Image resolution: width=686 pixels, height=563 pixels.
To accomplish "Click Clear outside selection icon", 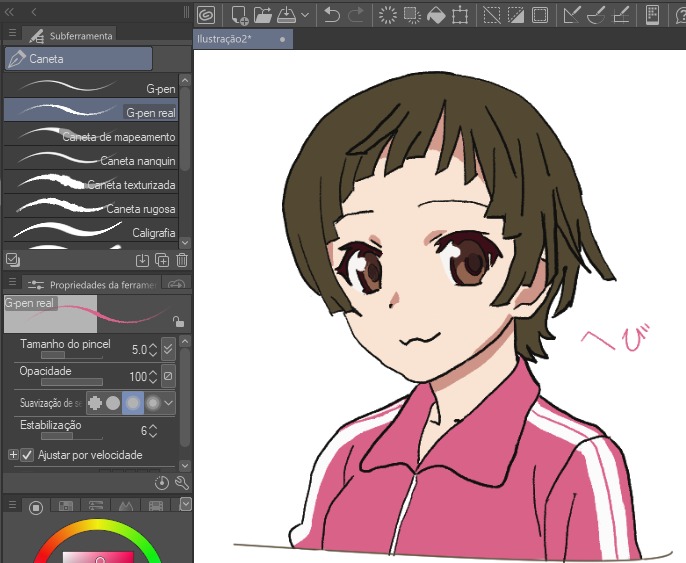I will click(412, 15).
